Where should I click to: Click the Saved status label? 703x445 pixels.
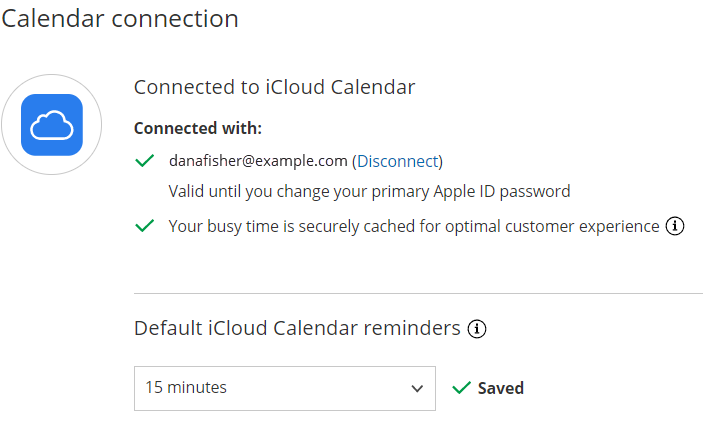(500, 388)
